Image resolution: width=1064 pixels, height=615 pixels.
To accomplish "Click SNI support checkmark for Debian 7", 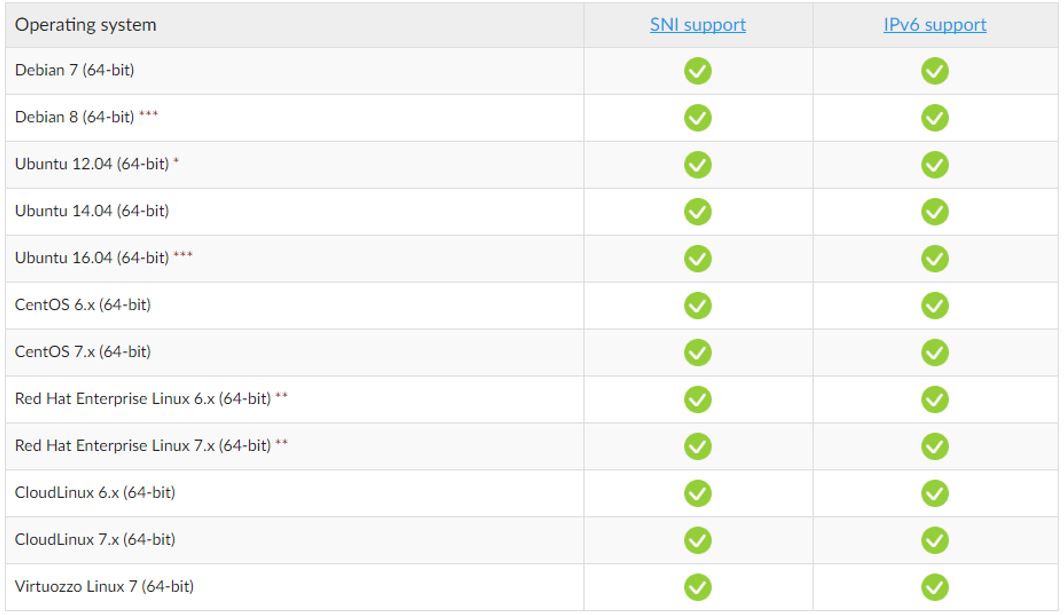I will click(697, 71).
